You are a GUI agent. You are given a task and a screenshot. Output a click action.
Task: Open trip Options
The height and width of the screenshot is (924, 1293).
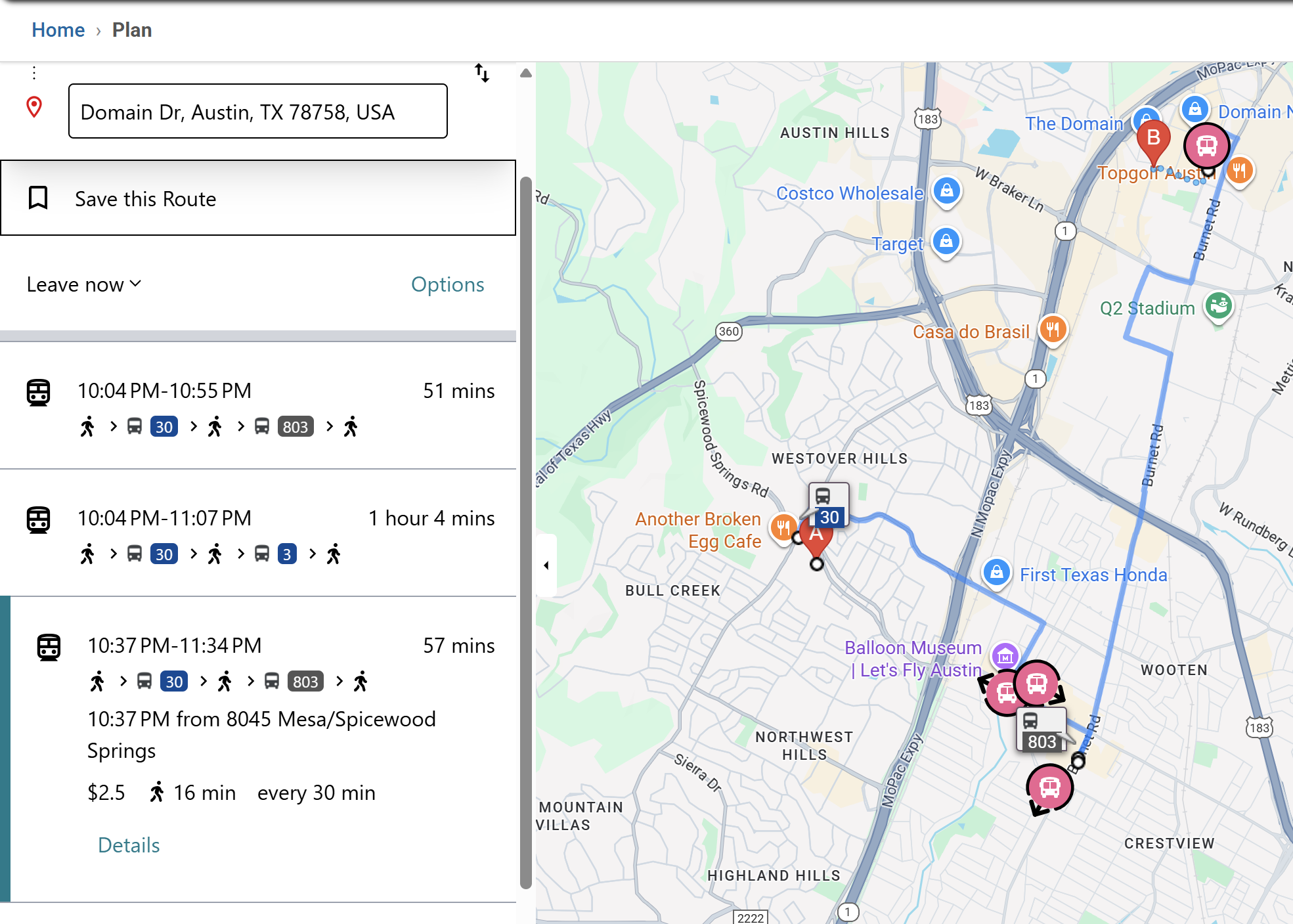[447, 284]
